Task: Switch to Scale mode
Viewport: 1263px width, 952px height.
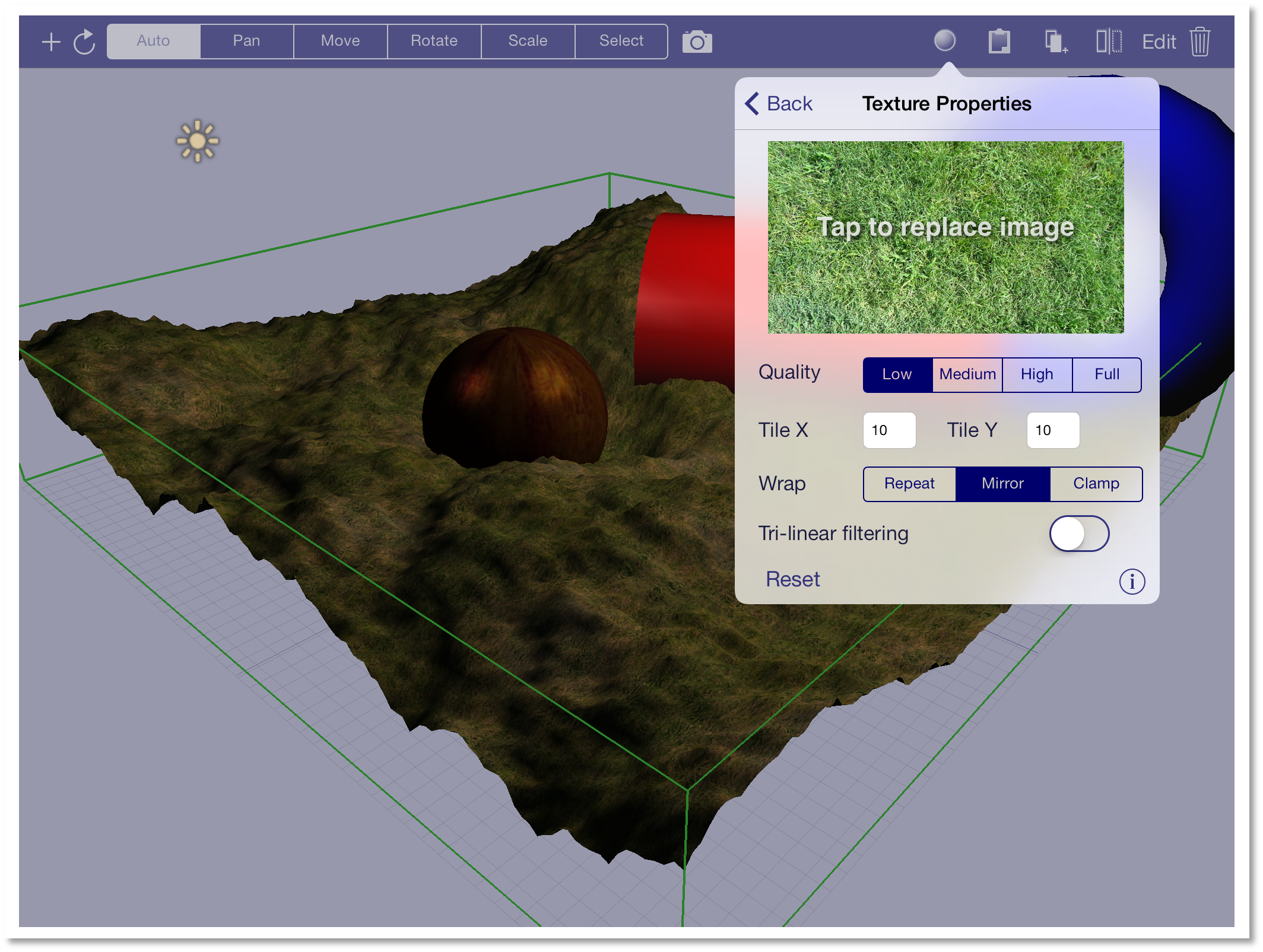Action: pyautogui.click(x=528, y=41)
